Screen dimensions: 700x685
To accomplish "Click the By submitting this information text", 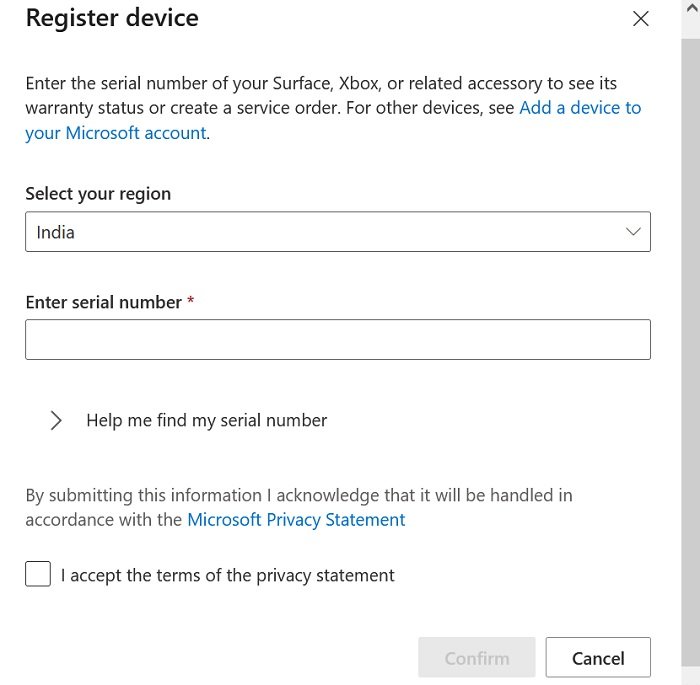I will click(x=298, y=495).
